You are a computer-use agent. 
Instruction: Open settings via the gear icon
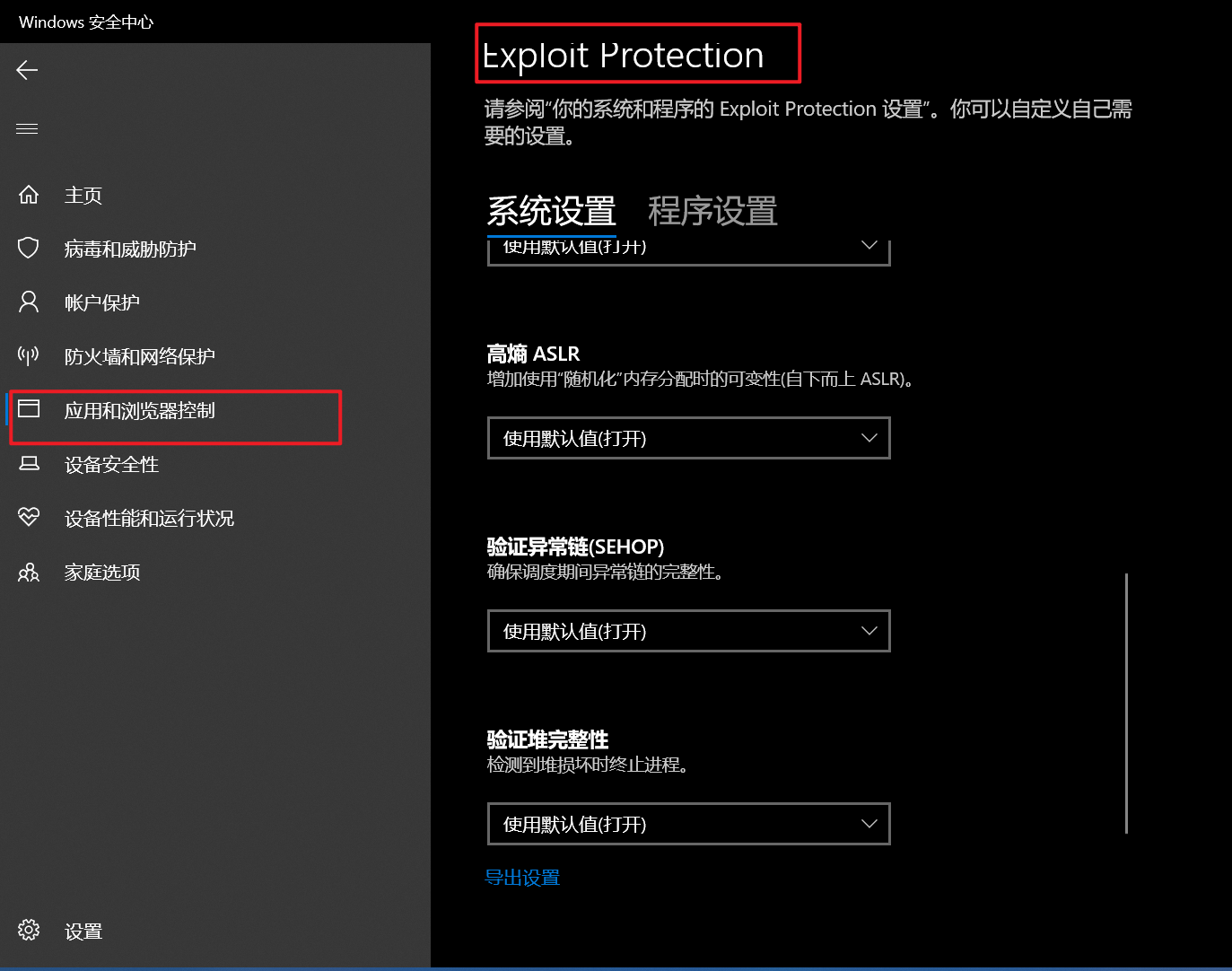(x=29, y=930)
